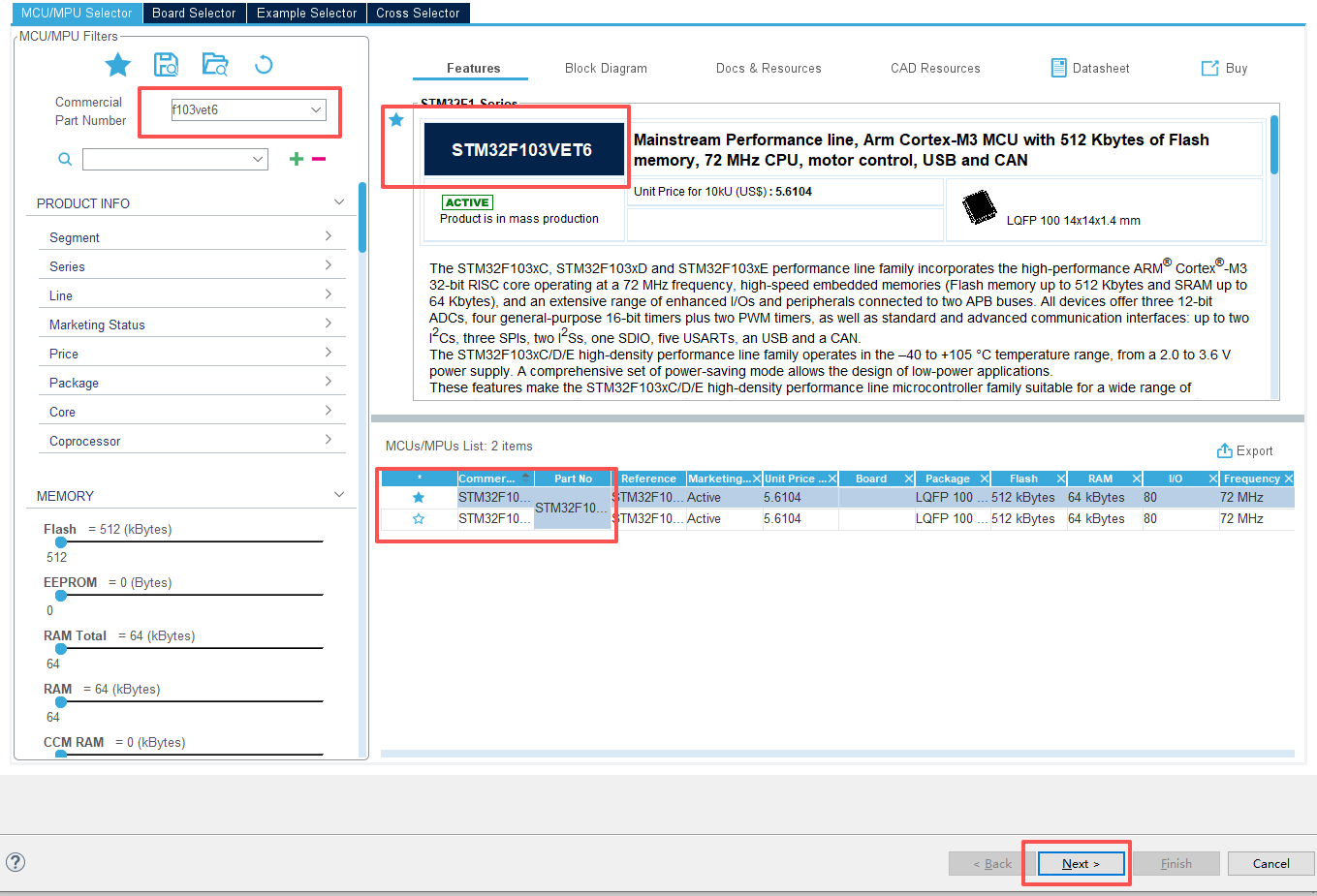Switch to Example Selector tab
Viewport: 1317px width, 896px height.
click(307, 13)
